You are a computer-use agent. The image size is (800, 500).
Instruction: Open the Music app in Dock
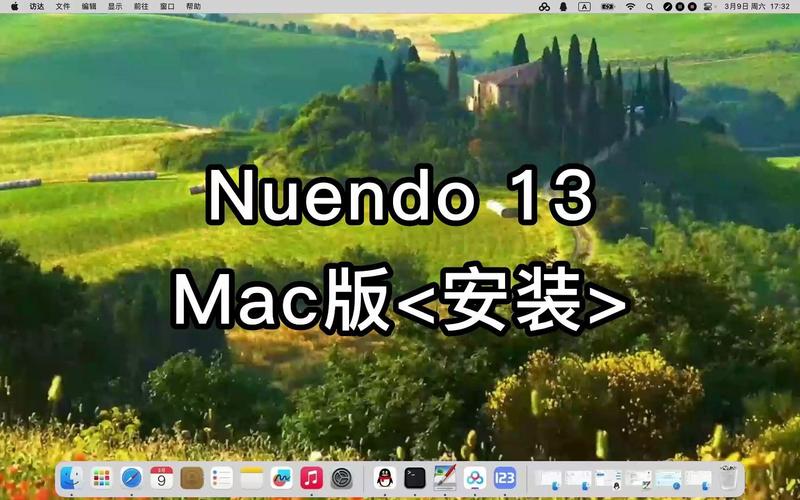tap(312, 478)
